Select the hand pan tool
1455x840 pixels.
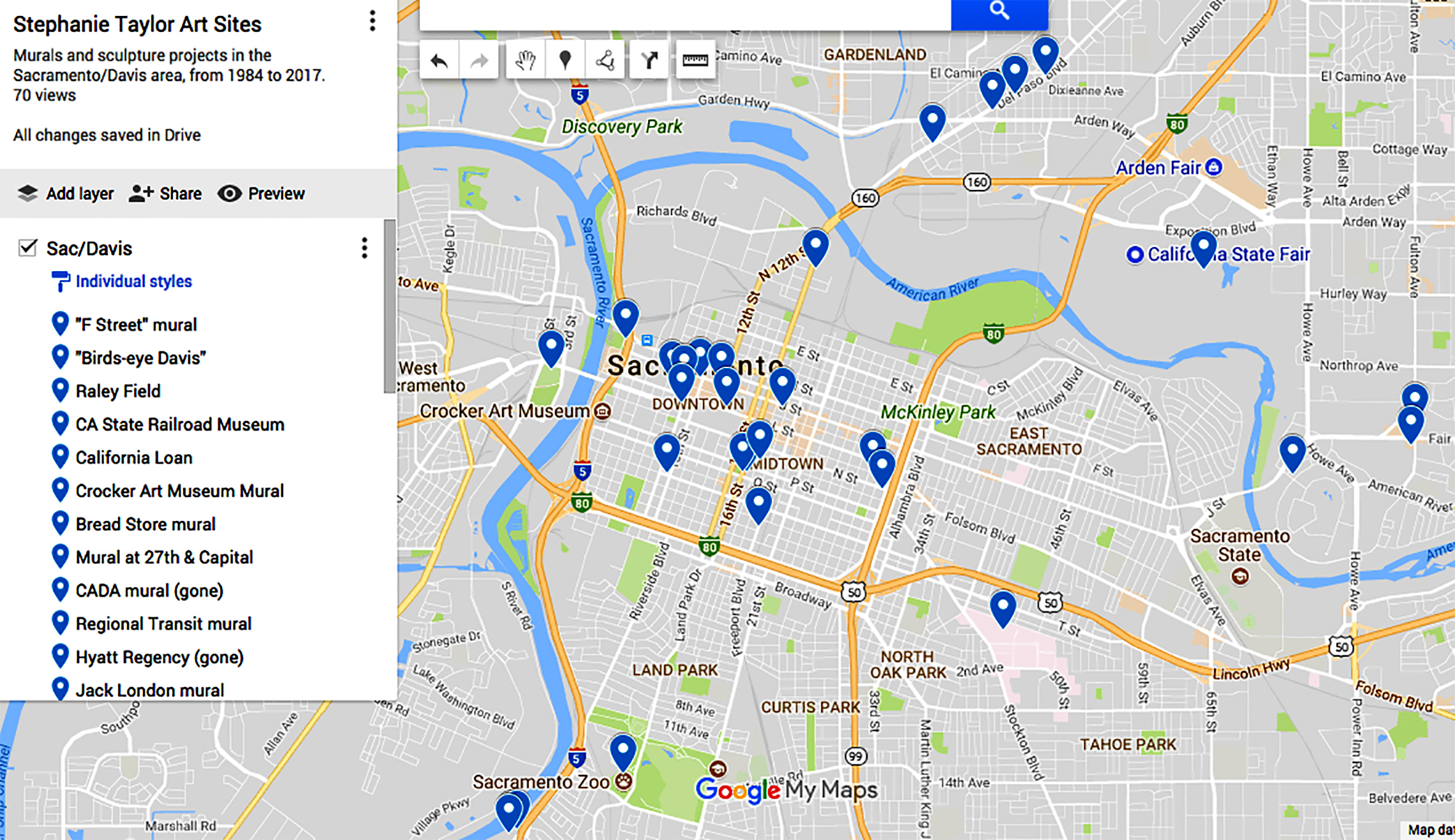(525, 61)
